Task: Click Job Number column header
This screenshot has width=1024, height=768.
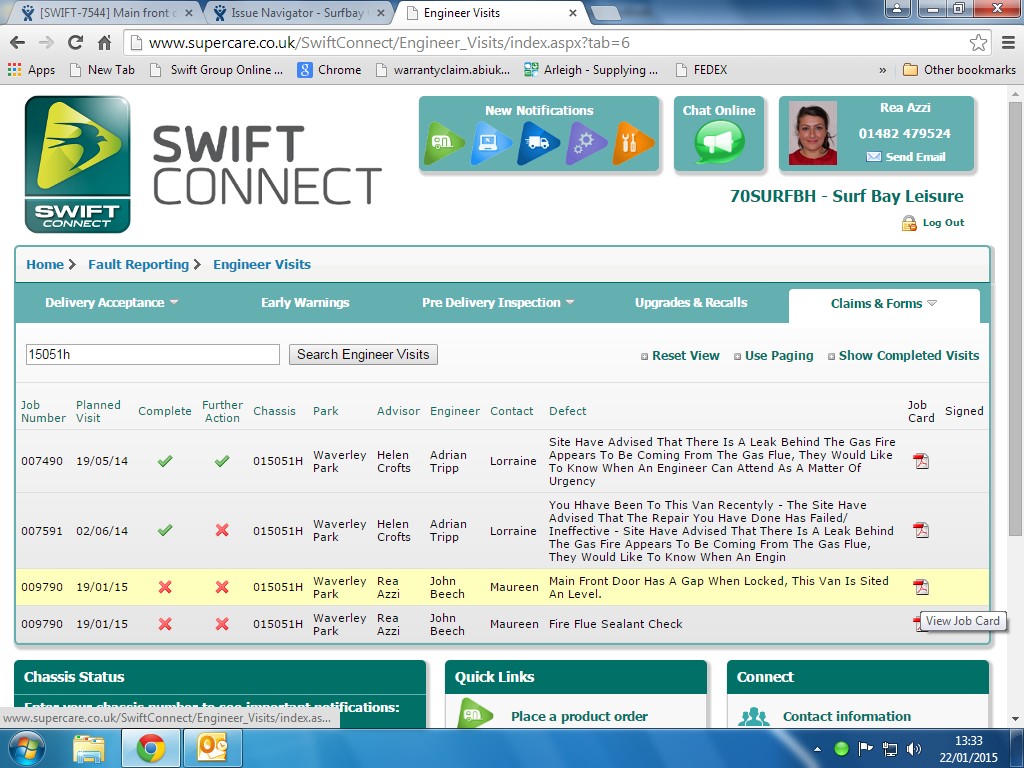Action: (x=43, y=411)
